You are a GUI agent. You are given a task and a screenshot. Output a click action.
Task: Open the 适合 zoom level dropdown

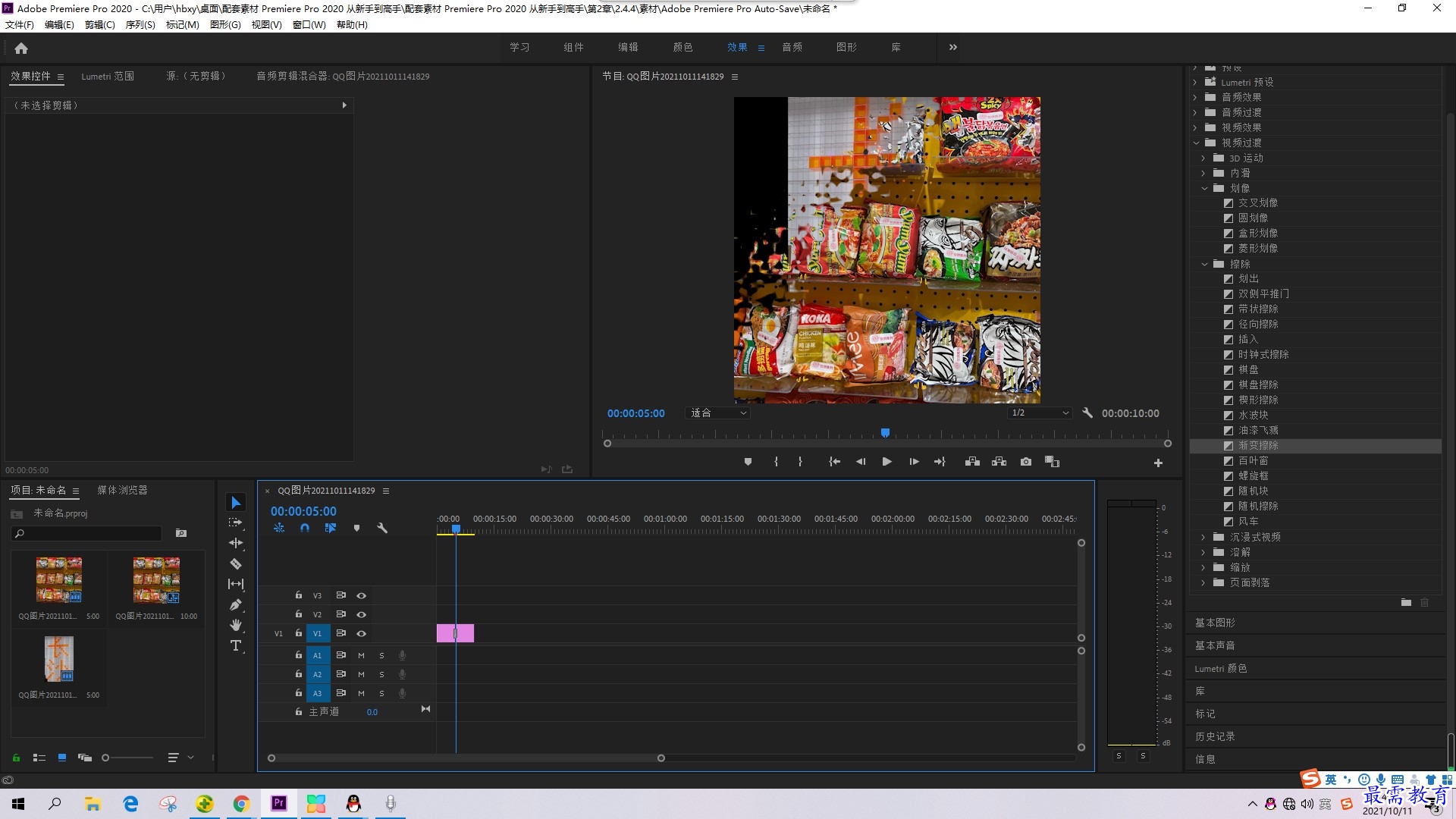click(717, 413)
